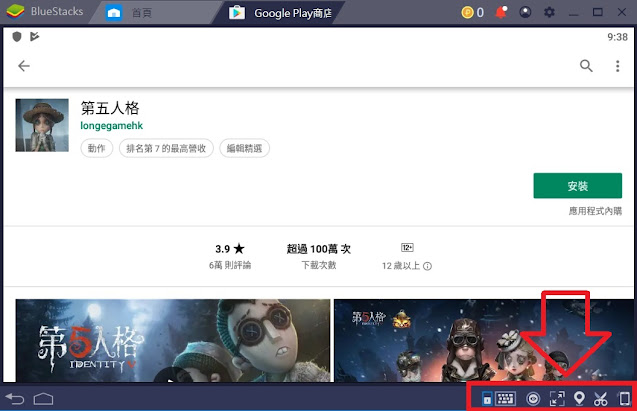Open BlueStacks settings gear
This screenshot has height=411, width=637.
549,12
